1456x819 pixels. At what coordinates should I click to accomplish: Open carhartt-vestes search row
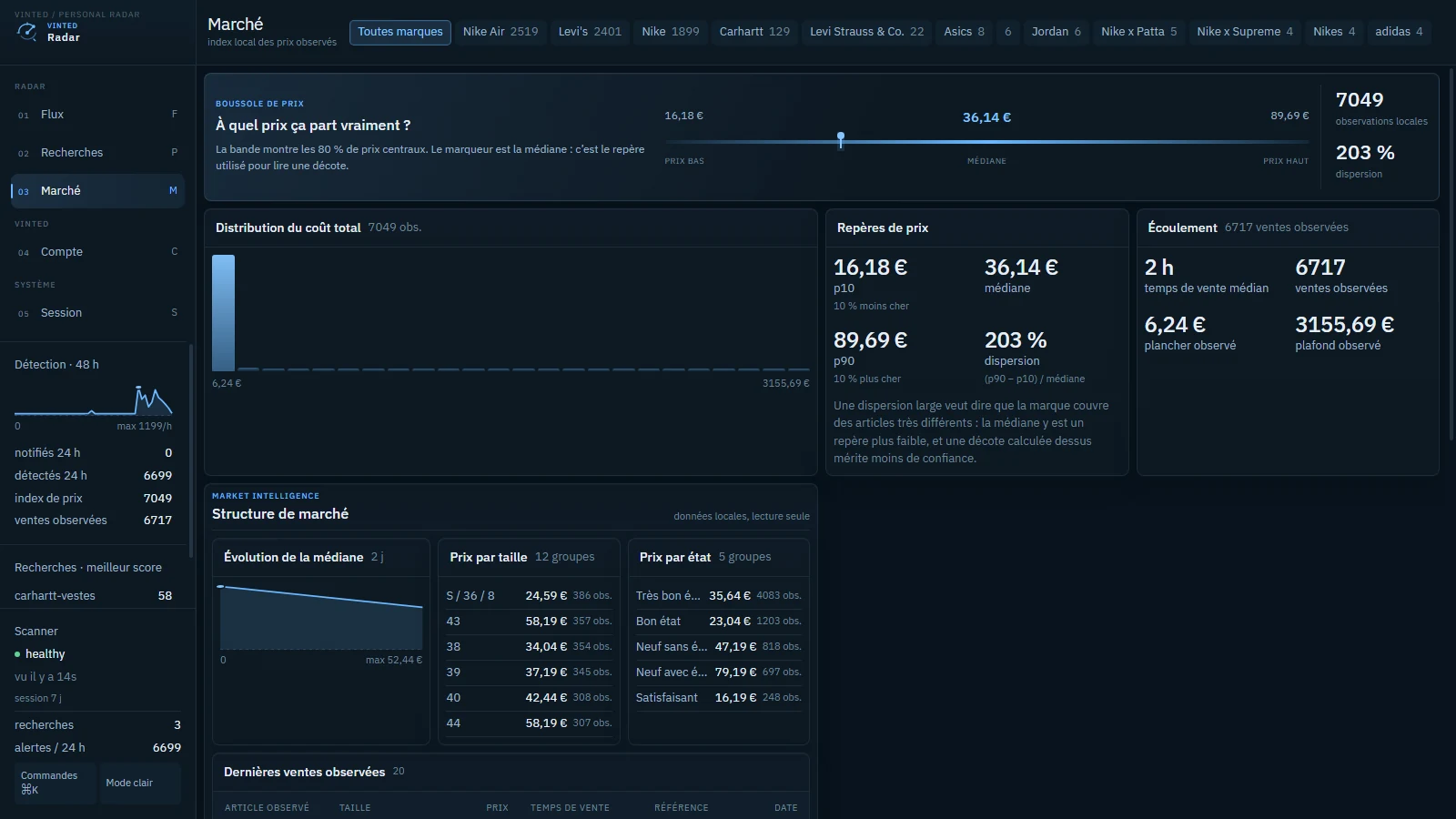pos(93,596)
